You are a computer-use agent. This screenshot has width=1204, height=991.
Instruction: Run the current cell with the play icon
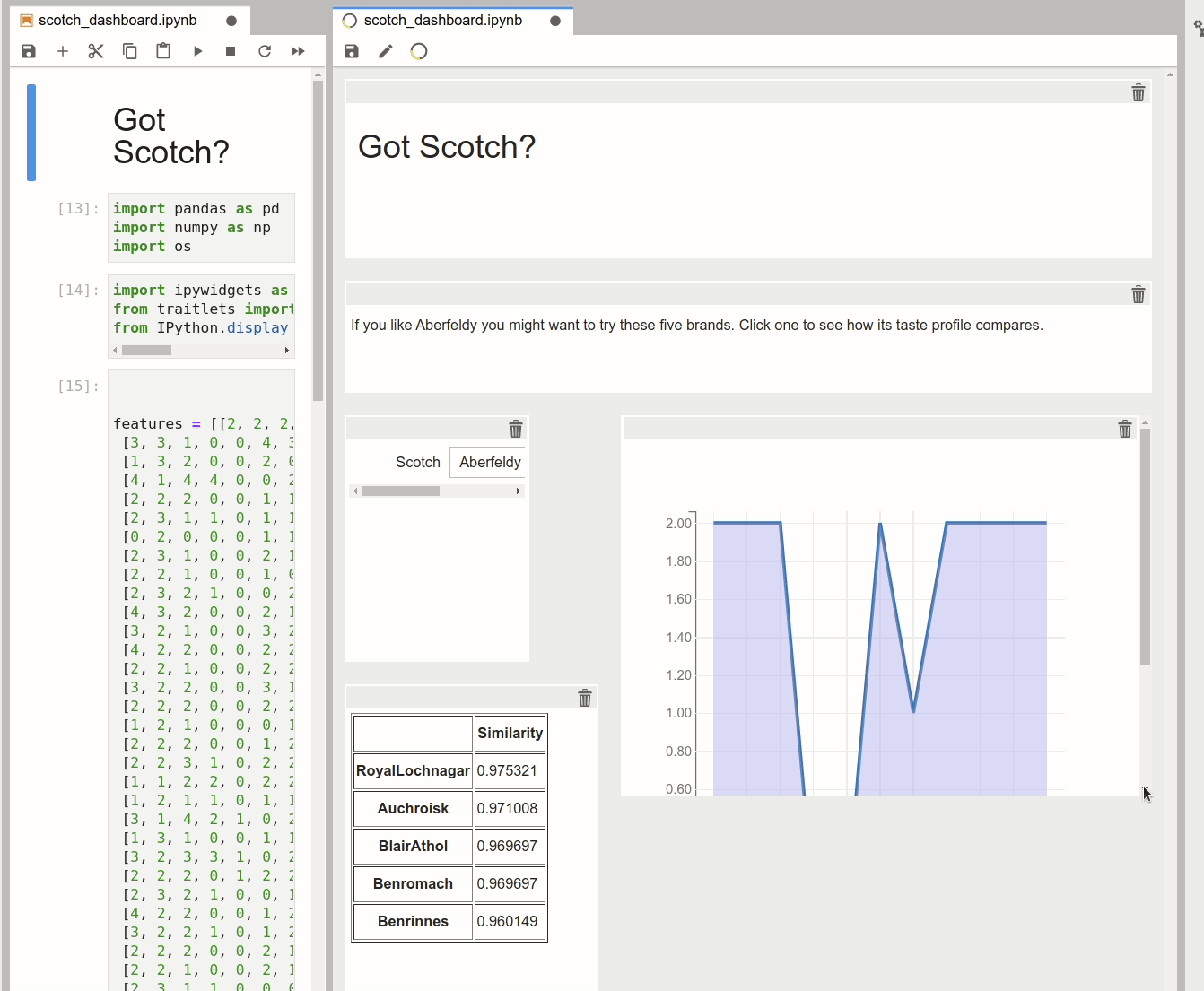pyautogui.click(x=196, y=51)
